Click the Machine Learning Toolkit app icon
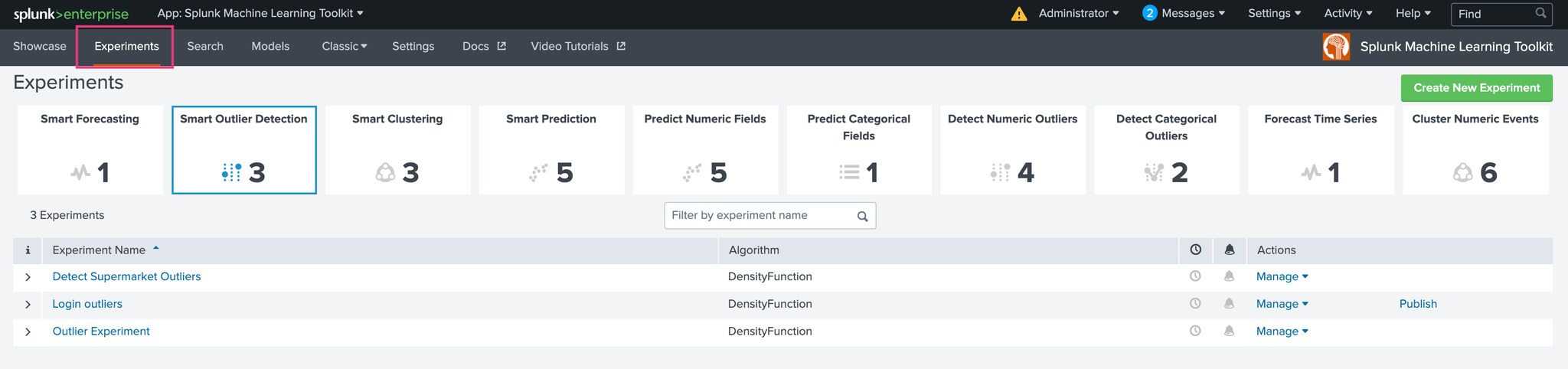1568x369 pixels. click(1336, 47)
